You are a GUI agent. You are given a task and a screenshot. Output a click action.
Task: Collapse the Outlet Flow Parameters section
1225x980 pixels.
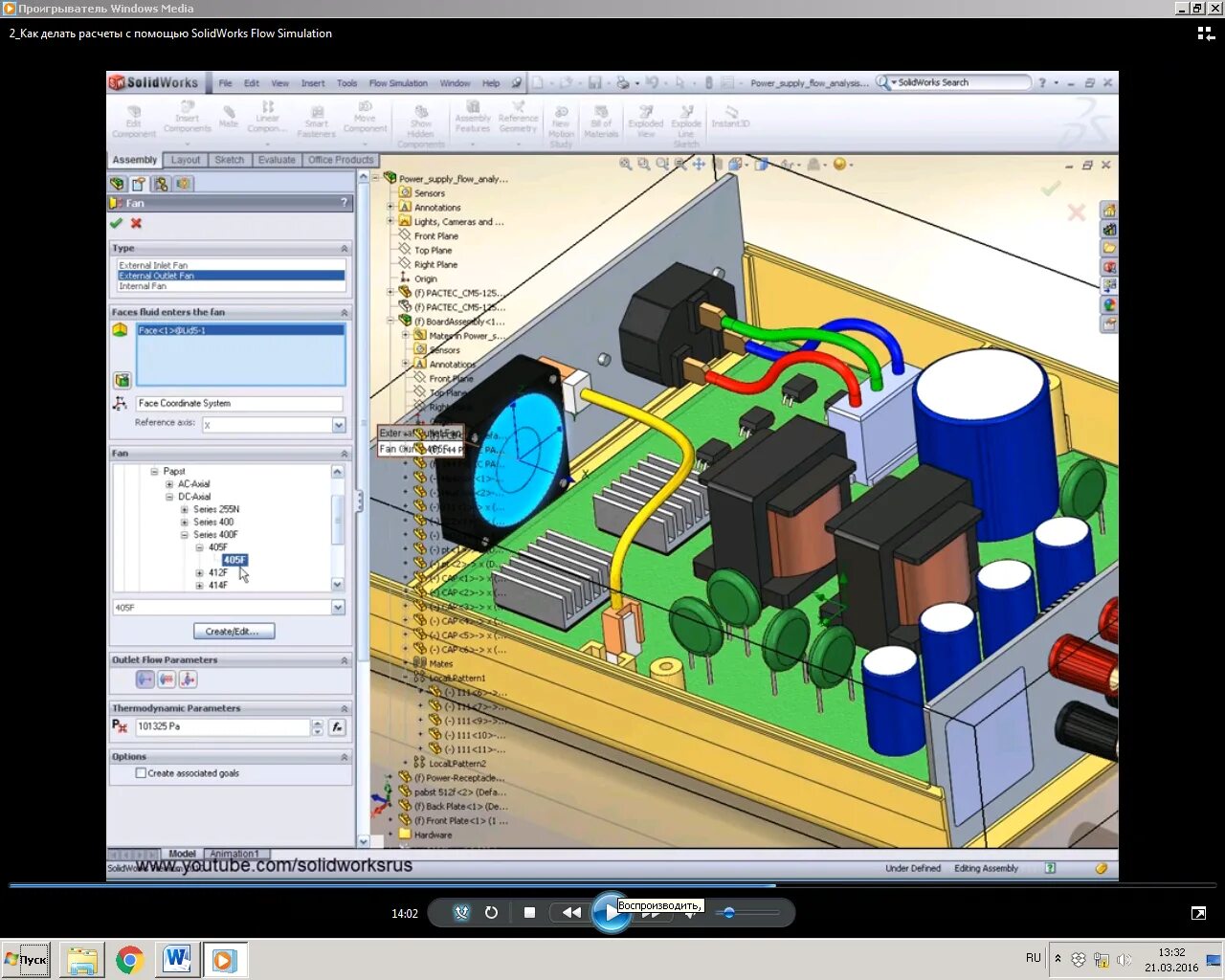(x=345, y=660)
